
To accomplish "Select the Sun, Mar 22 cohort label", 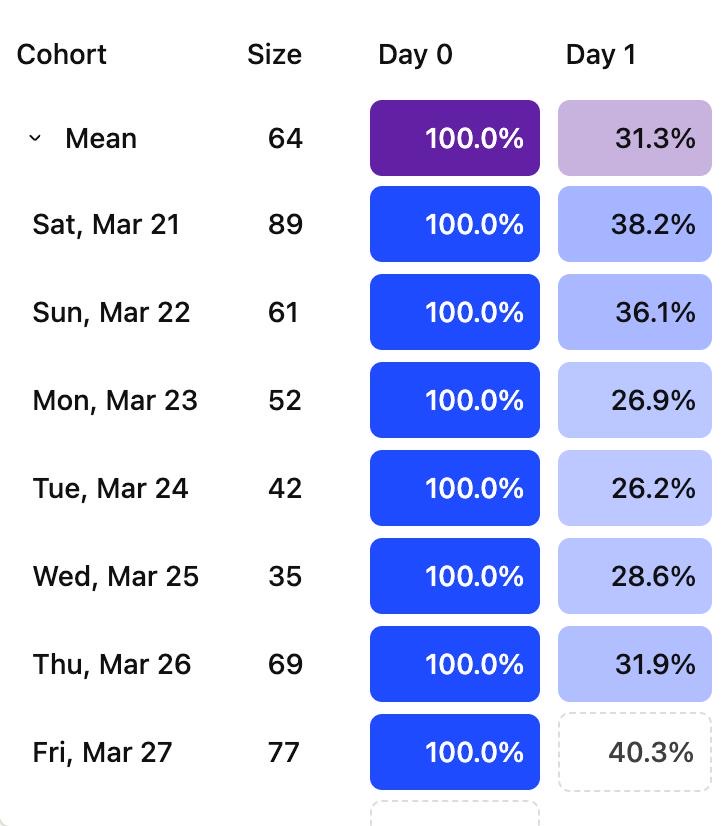I will click(x=111, y=312).
